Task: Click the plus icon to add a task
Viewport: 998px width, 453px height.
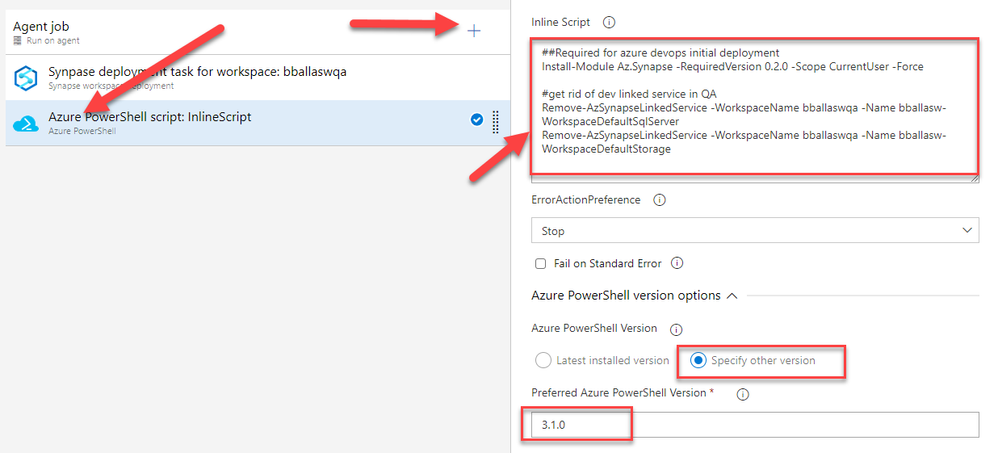Action: 474,31
